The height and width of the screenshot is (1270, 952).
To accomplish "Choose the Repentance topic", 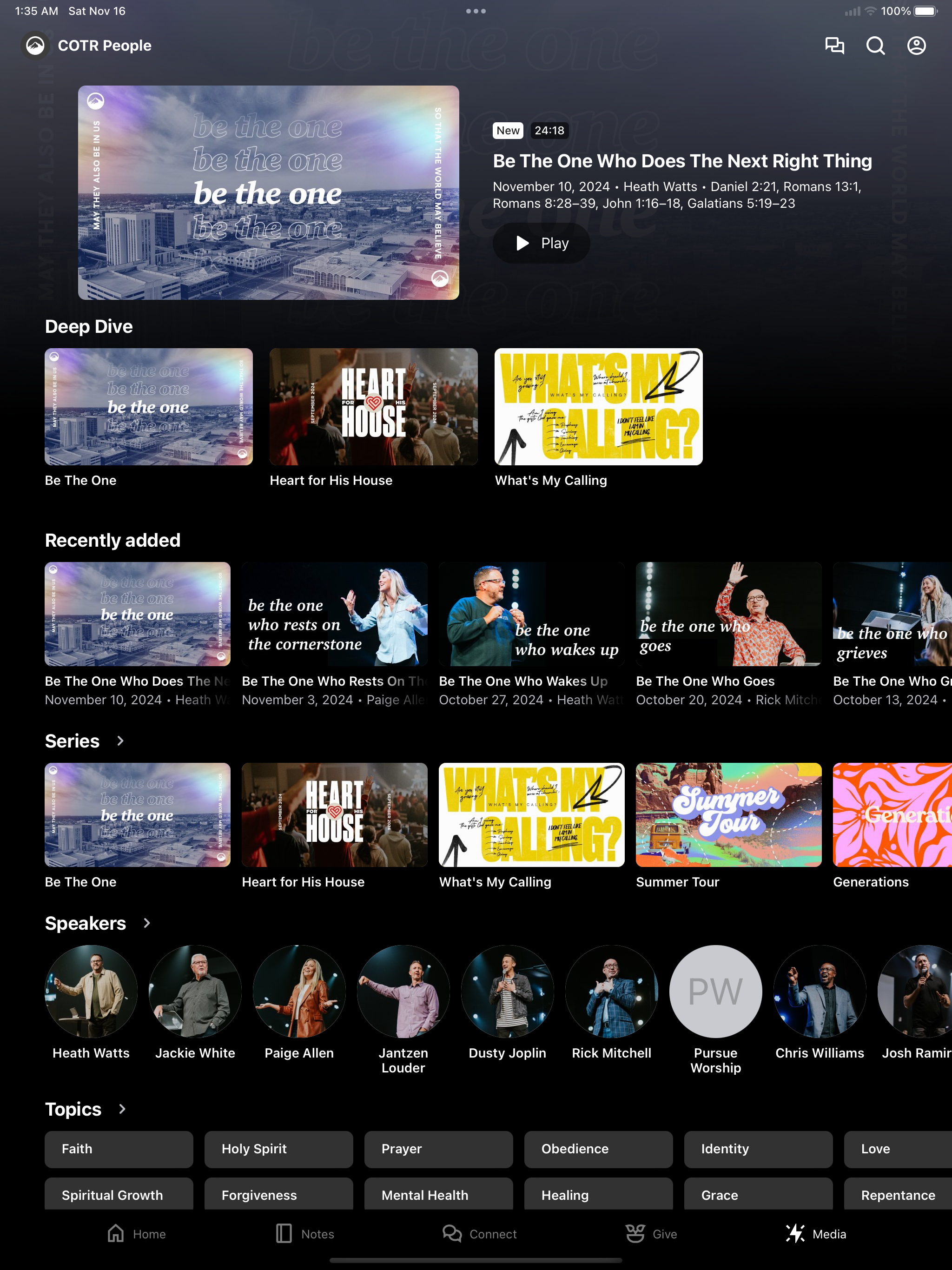I will (x=898, y=1194).
